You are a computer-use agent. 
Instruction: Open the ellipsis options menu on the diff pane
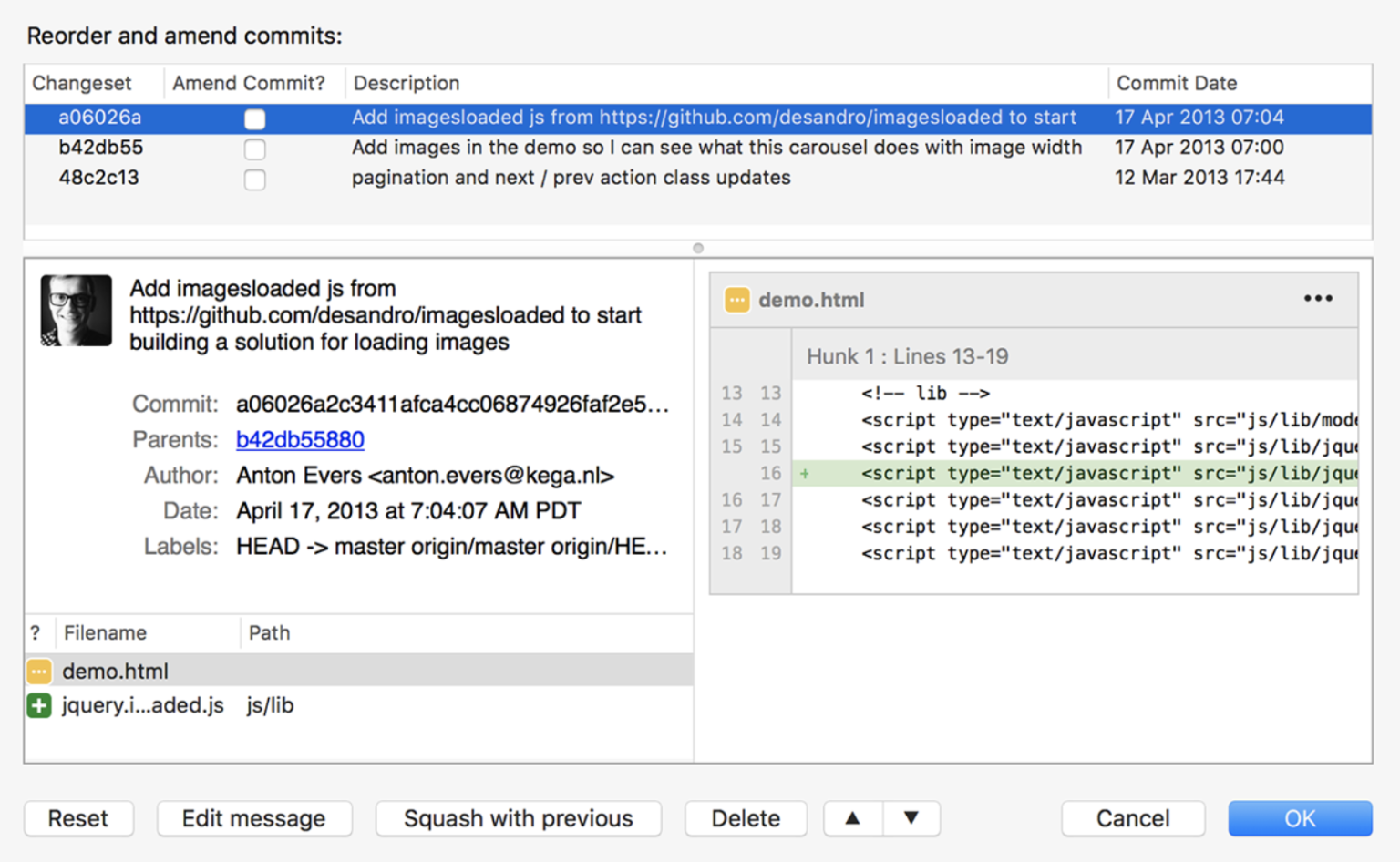(1318, 298)
